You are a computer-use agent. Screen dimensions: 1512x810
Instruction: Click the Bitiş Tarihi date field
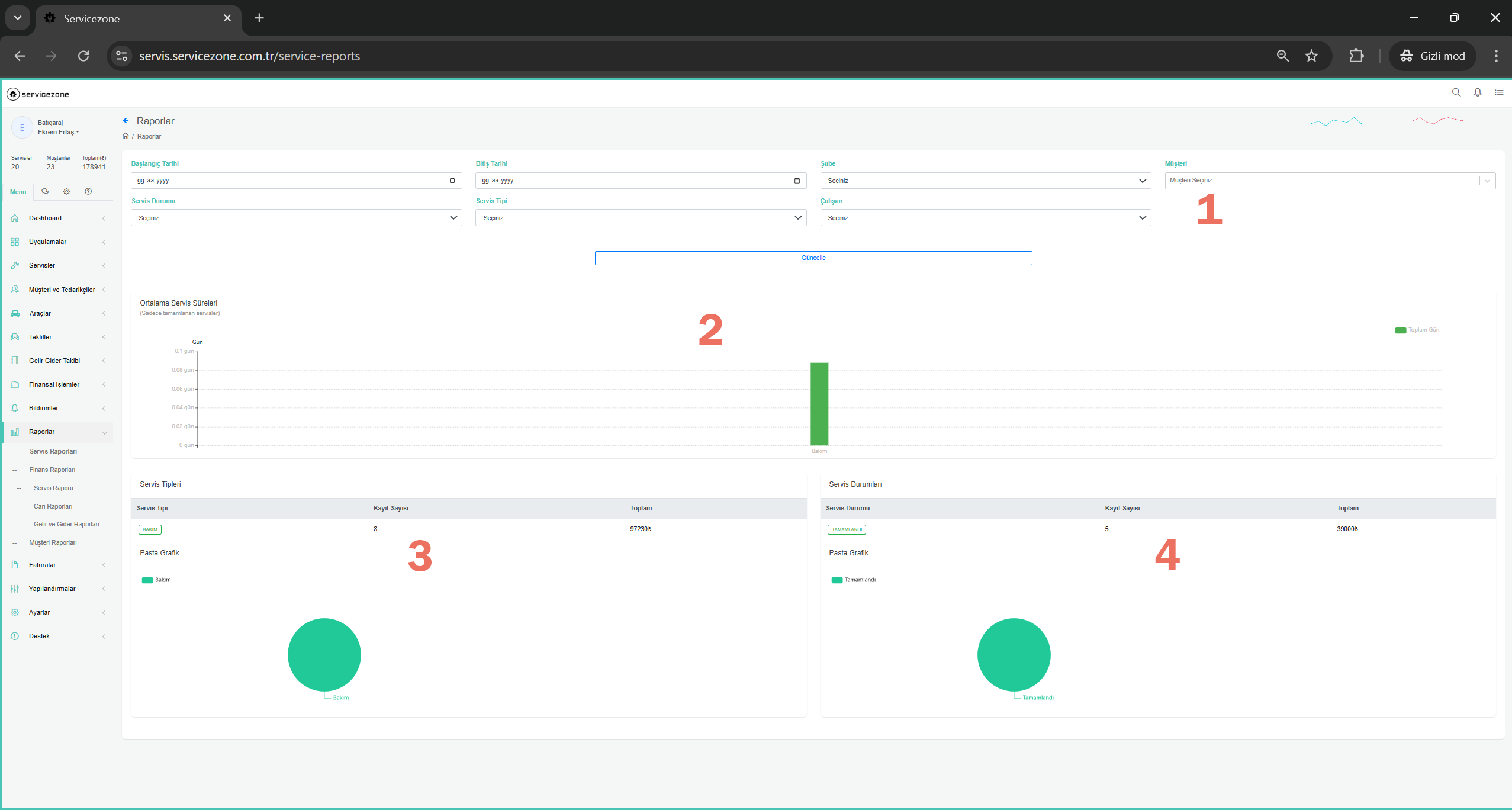[x=641, y=181]
